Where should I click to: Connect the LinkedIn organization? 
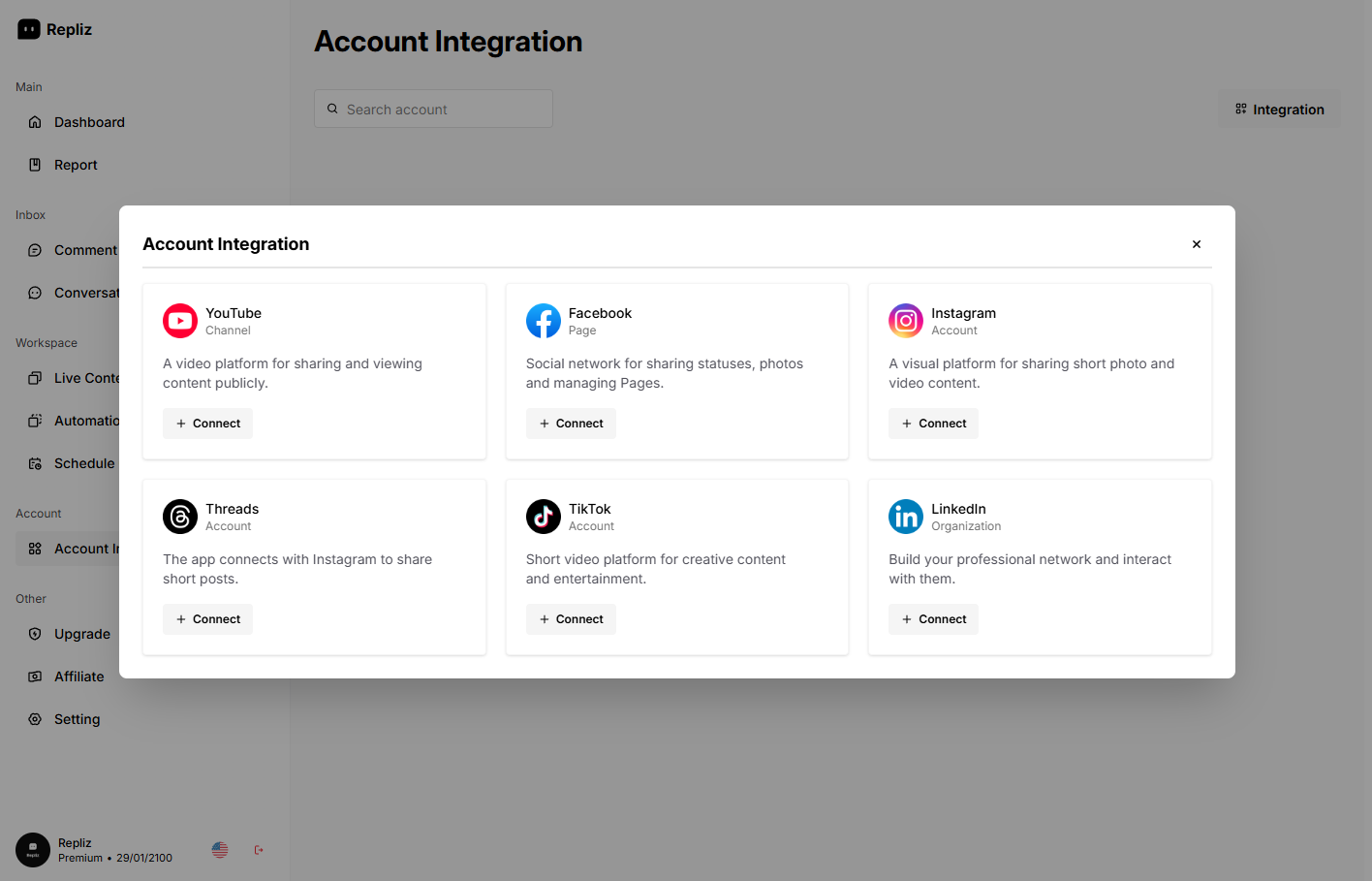coord(933,618)
